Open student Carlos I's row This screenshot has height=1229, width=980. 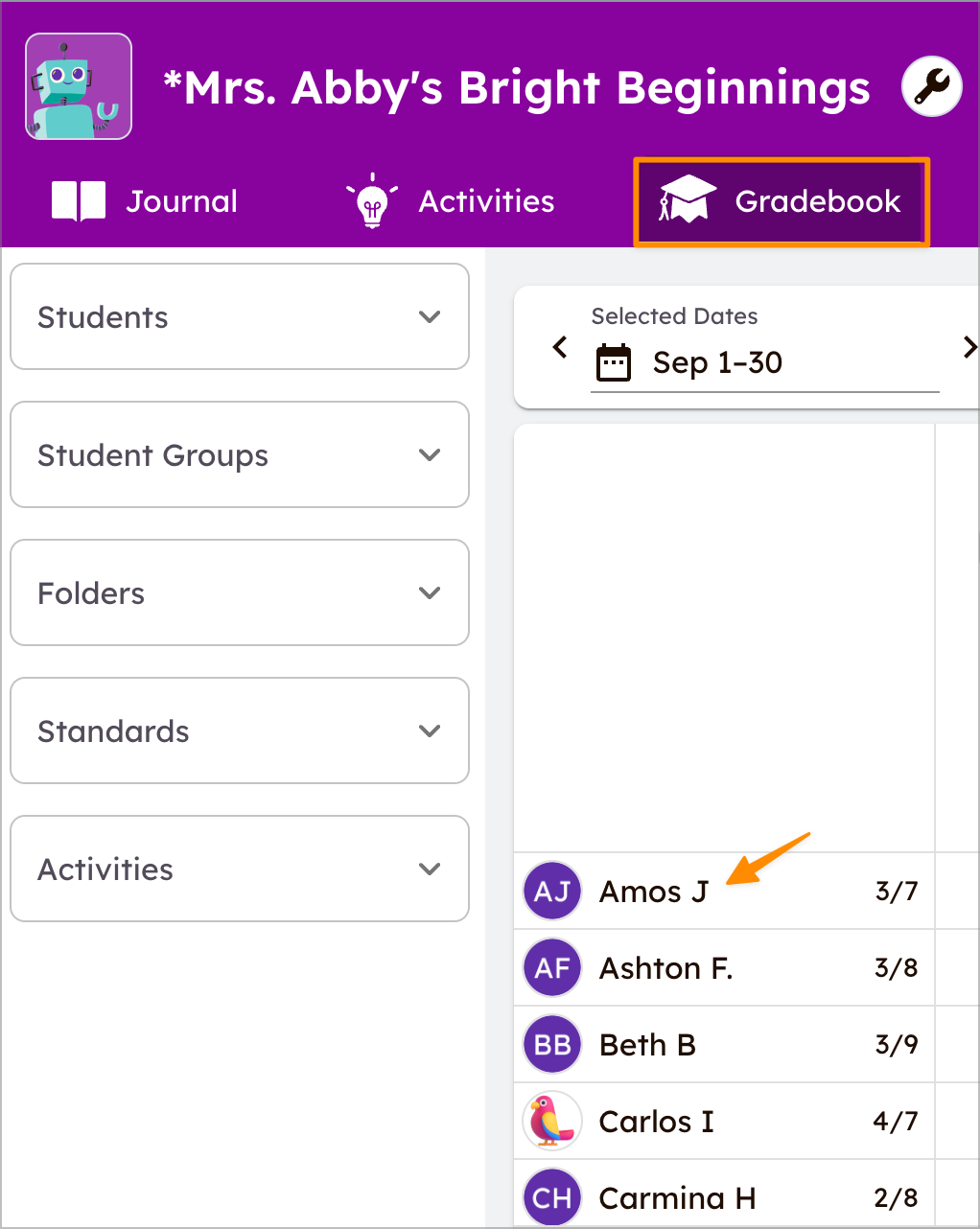coord(724,1122)
